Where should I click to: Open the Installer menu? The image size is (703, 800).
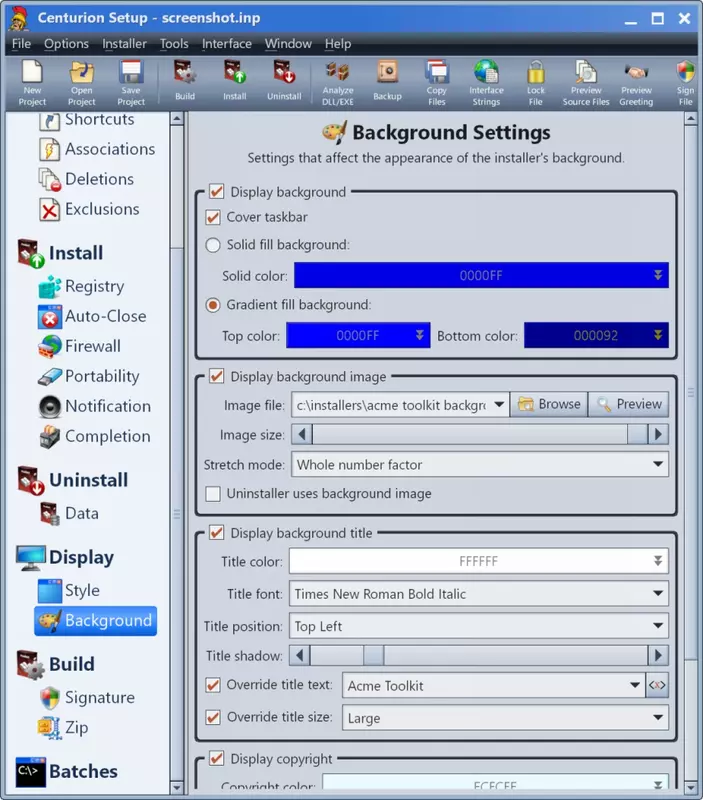pyautogui.click(x=124, y=44)
